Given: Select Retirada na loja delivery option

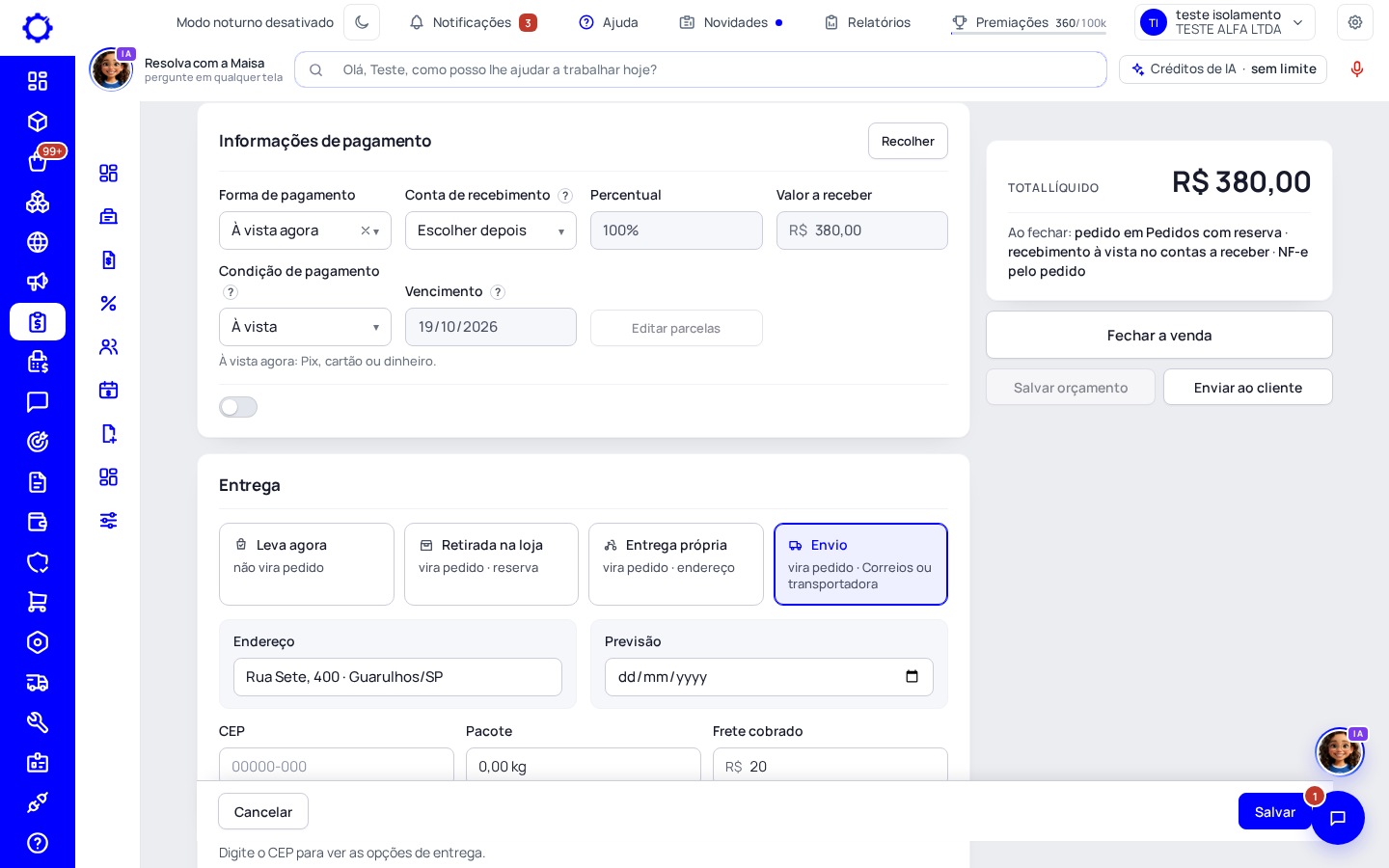Looking at the screenshot, I should pyautogui.click(x=491, y=564).
